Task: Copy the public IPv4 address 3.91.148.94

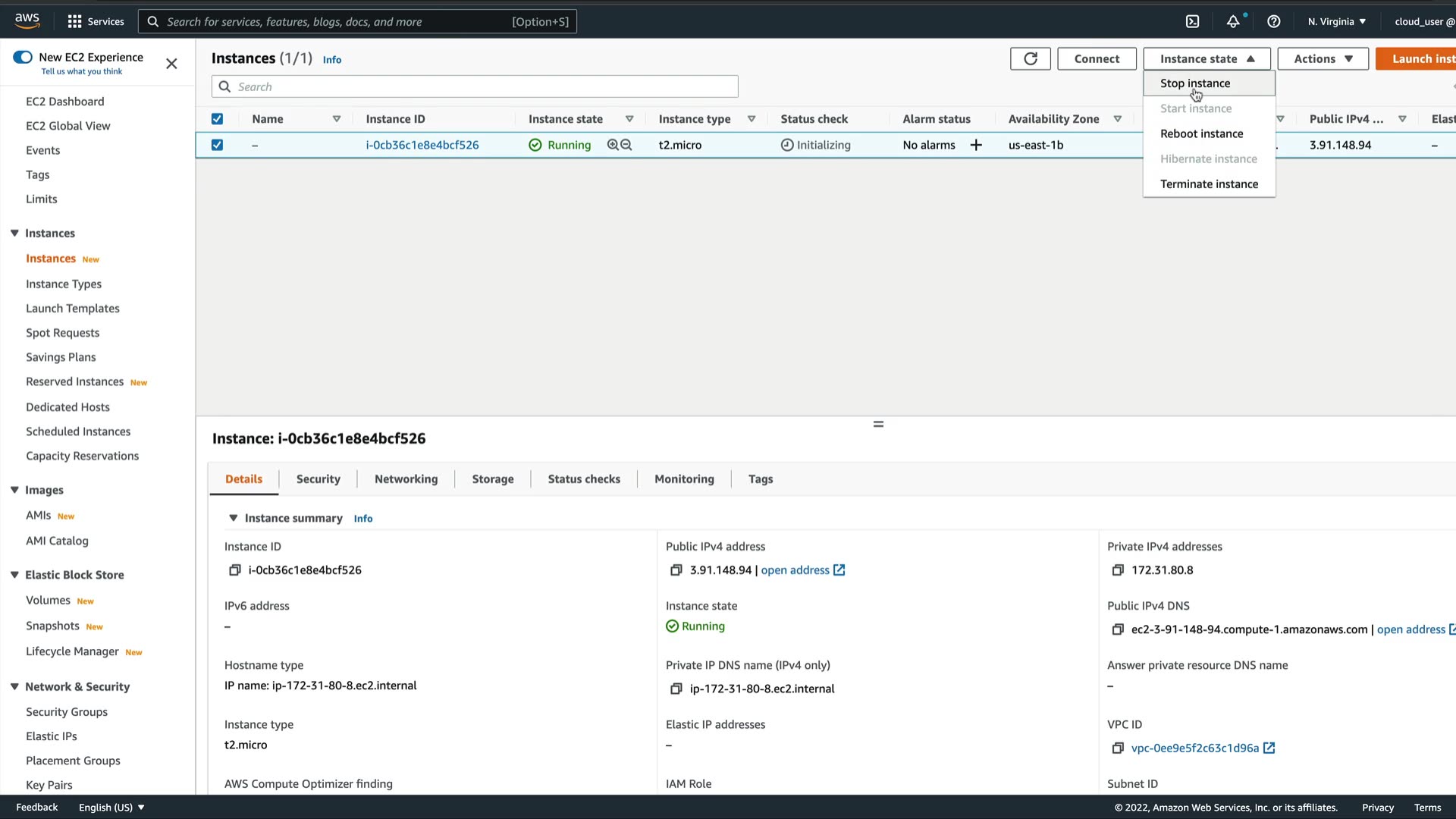Action: point(676,570)
